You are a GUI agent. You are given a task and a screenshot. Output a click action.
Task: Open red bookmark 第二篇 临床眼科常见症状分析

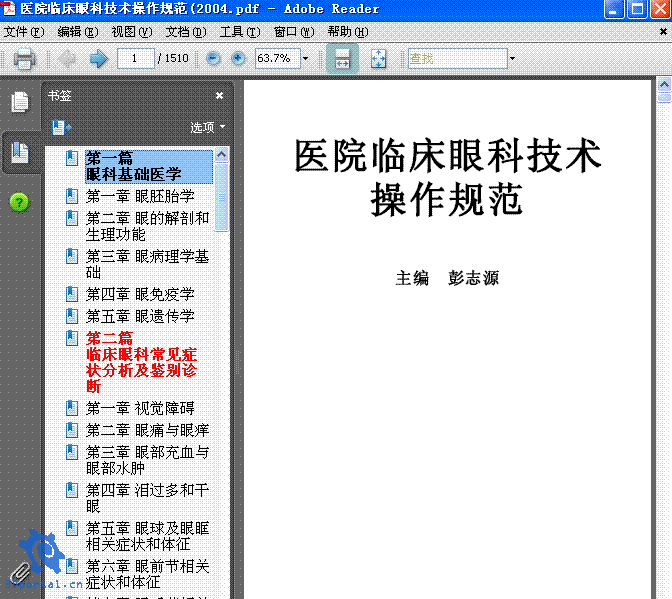141,362
